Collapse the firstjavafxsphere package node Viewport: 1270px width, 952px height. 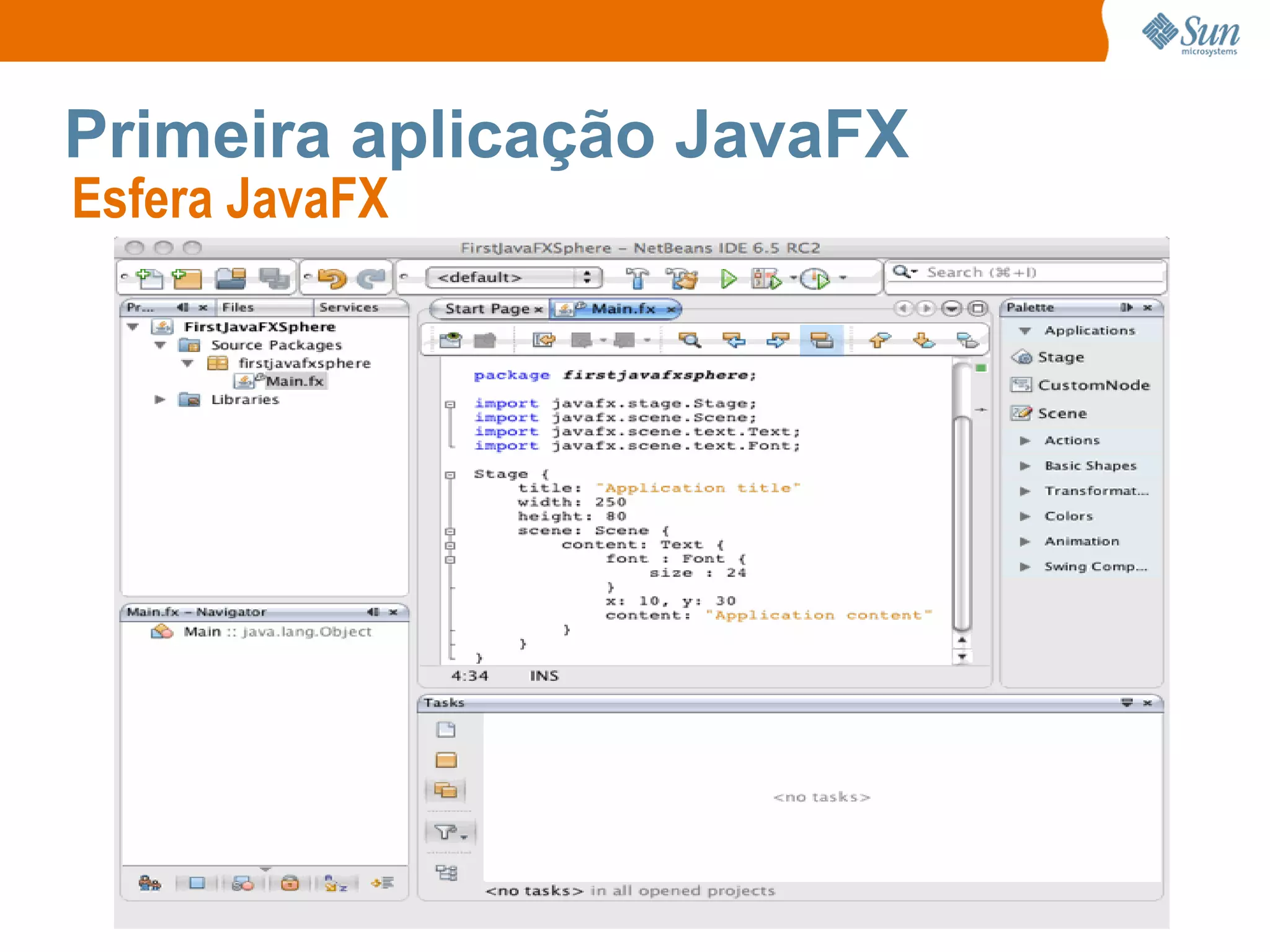[187, 363]
